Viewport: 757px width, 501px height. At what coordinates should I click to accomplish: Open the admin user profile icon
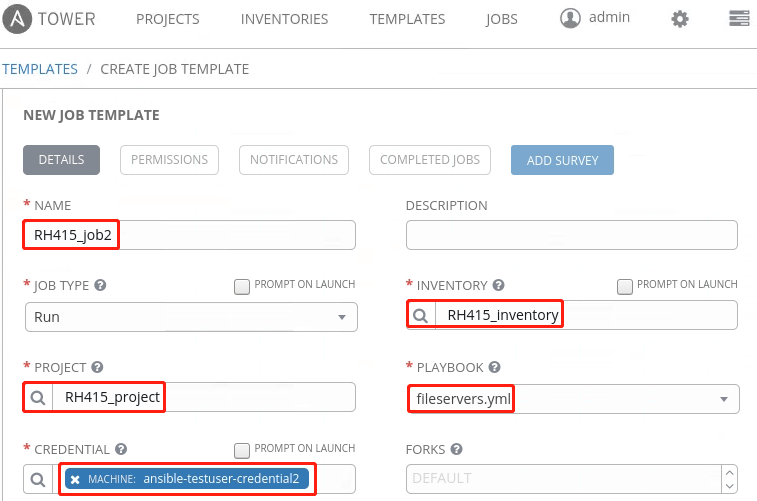[x=570, y=18]
